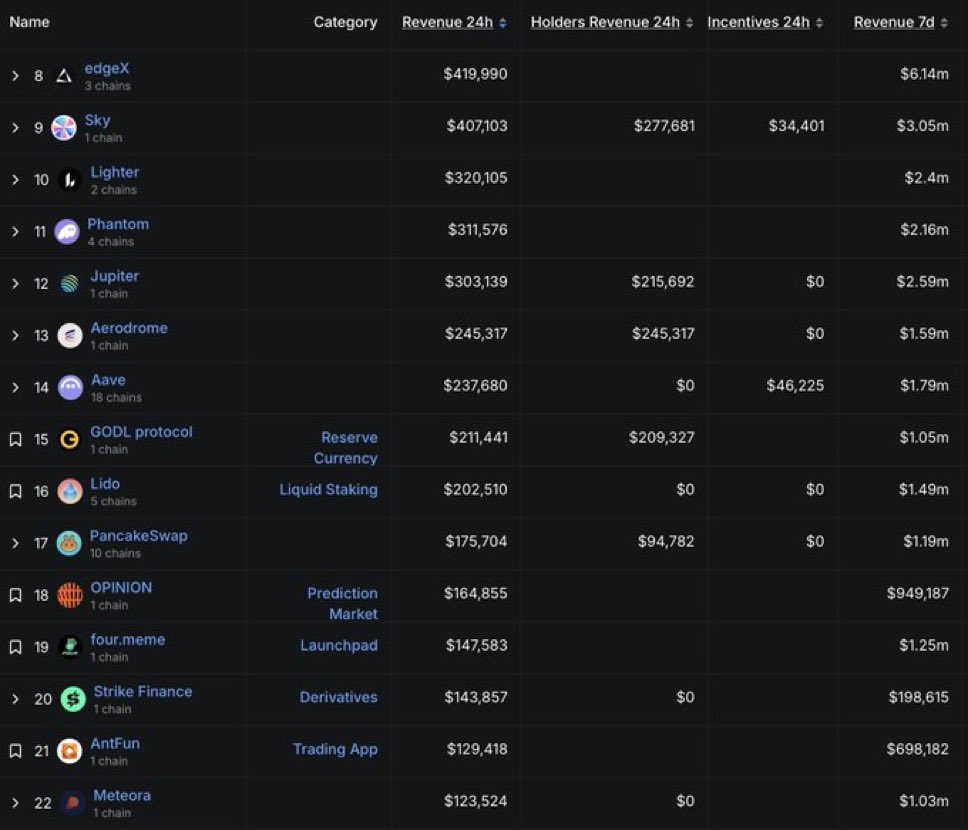
Task: Bookmark the Lido row
Action: tap(15, 491)
